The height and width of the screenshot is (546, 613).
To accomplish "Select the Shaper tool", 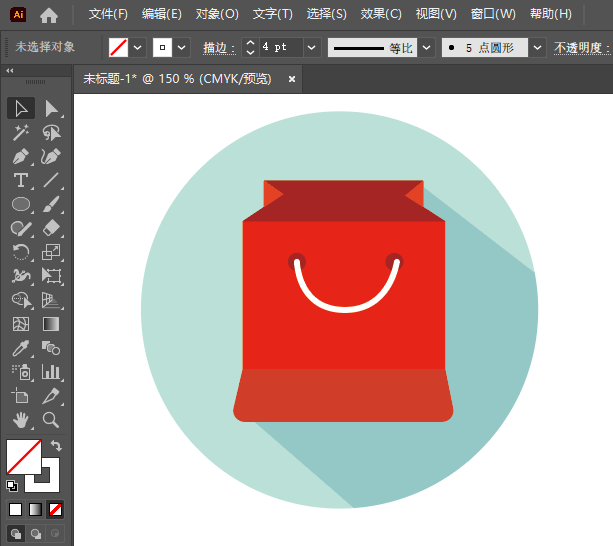I will pos(21,228).
